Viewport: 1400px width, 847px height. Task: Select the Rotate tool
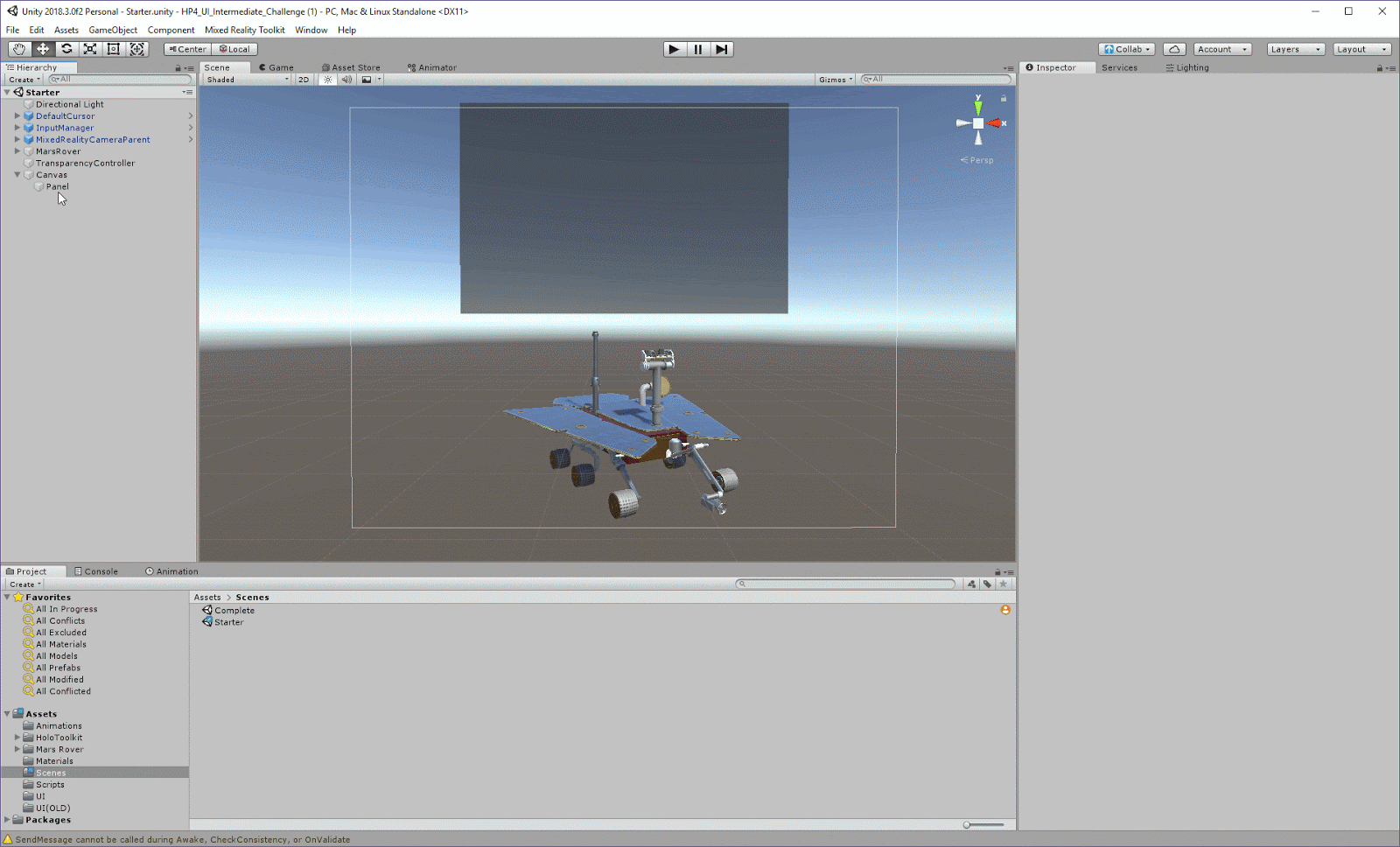click(66, 49)
